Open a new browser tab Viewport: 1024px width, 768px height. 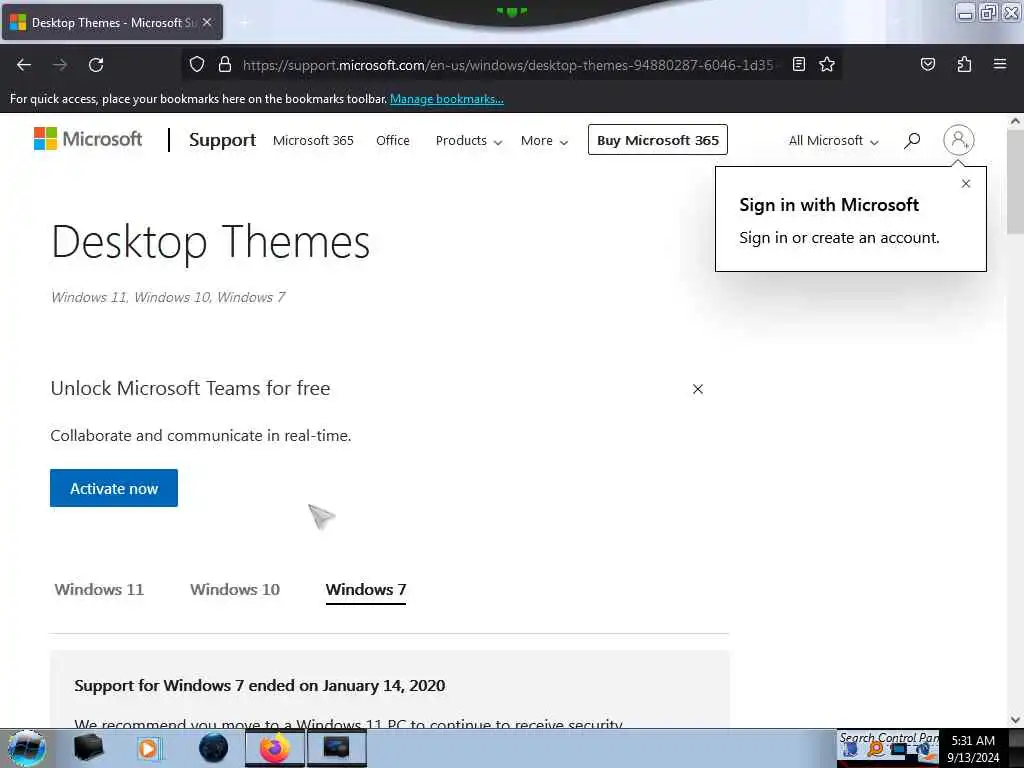[x=244, y=23]
